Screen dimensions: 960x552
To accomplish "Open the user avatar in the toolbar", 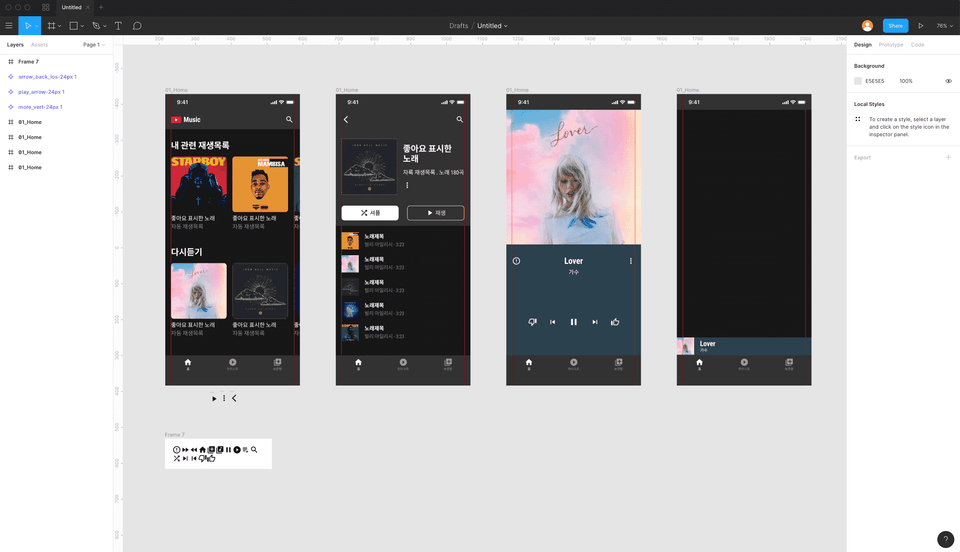I will (x=867, y=26).
